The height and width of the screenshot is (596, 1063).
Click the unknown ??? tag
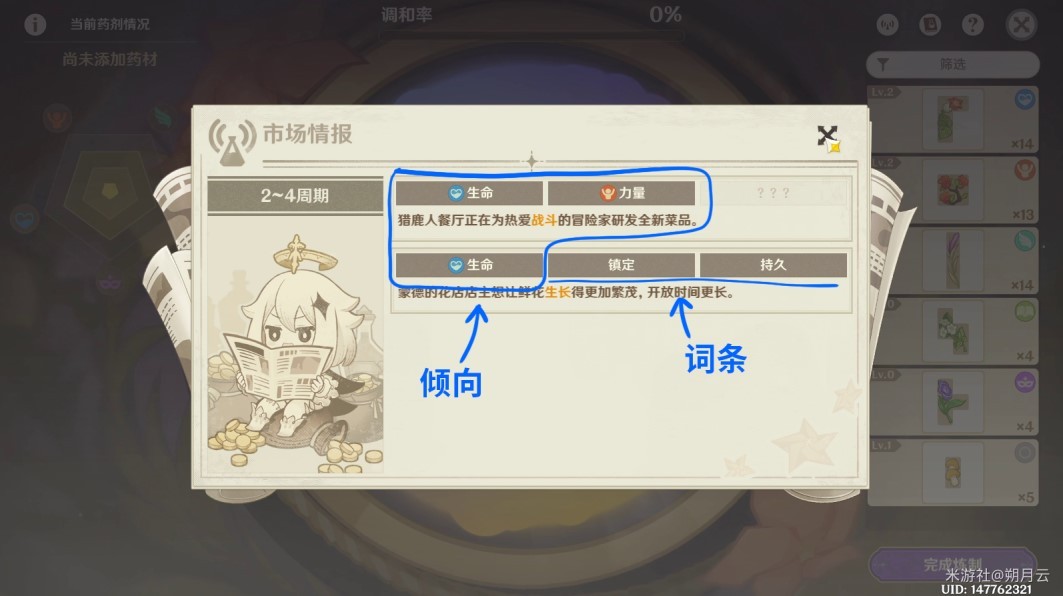pos(774,193)
